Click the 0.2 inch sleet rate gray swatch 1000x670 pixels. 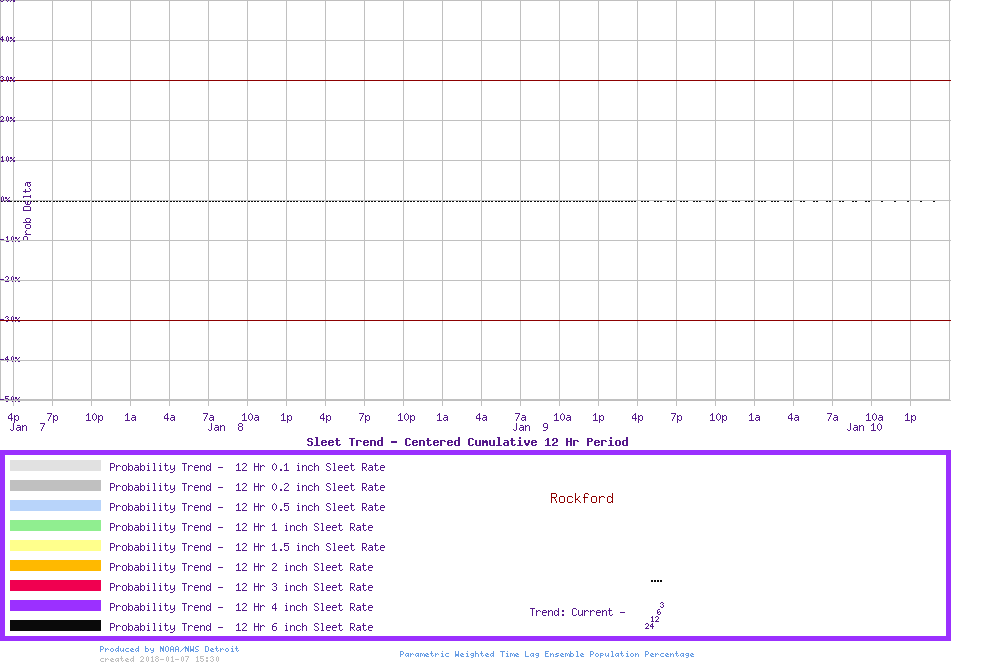55,486
